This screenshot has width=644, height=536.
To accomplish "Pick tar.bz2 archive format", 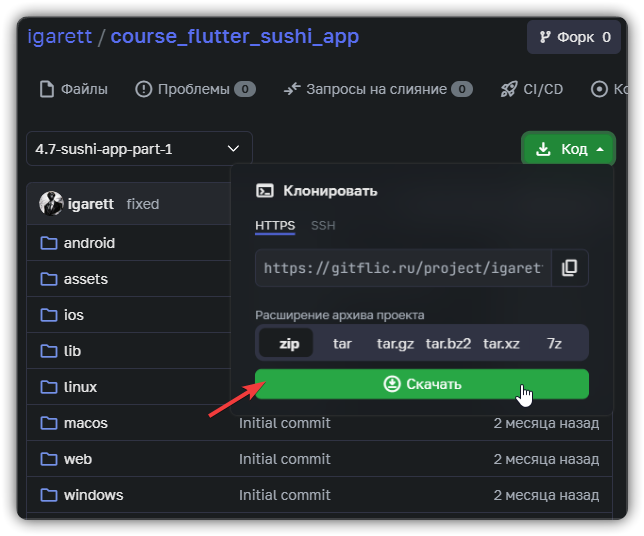I will pos(448,343).
